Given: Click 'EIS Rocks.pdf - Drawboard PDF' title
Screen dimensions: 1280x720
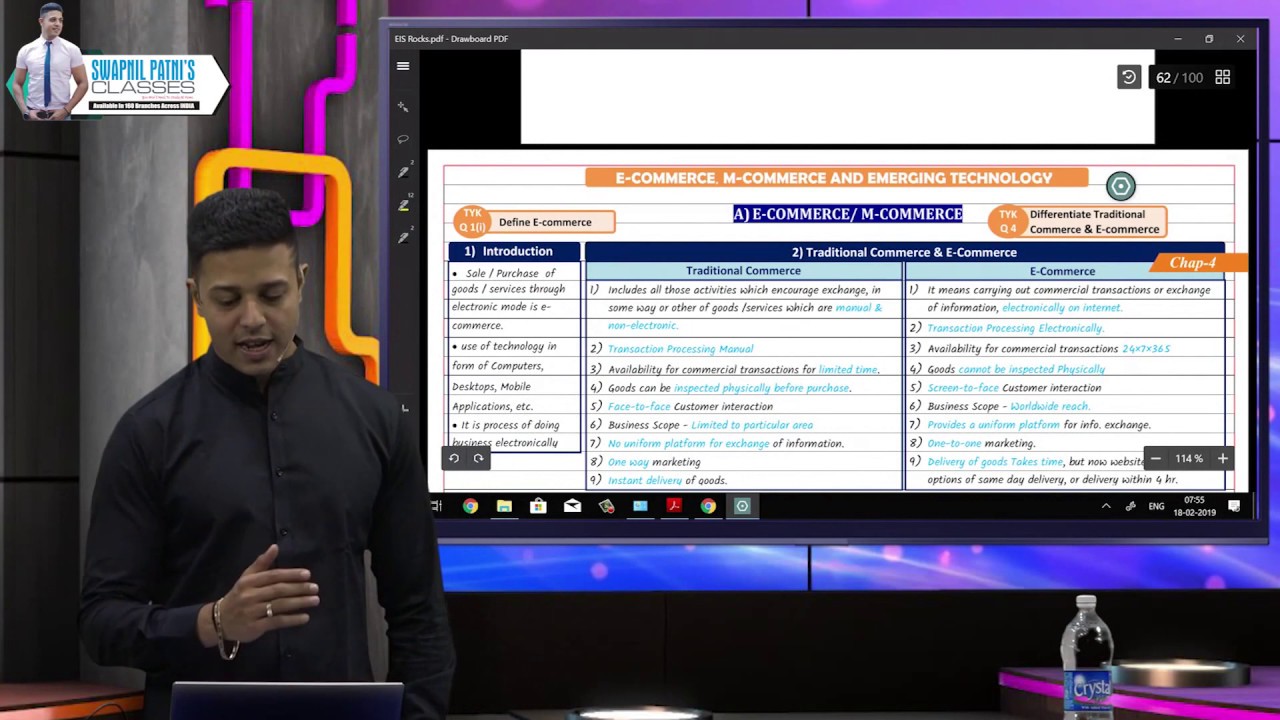Looking at the screenshot, I should pos(451,39).
